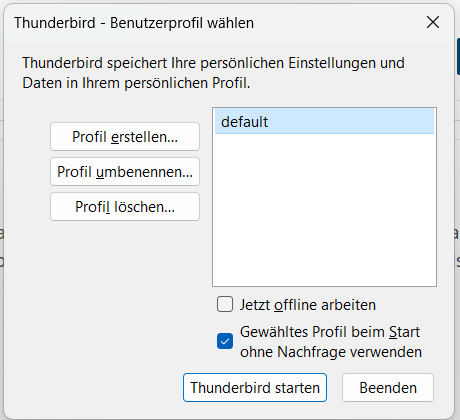460x420 pixels.
Task: Uncheck the blue Gewähltes Profil checkbox
Action: coord(225,341)
